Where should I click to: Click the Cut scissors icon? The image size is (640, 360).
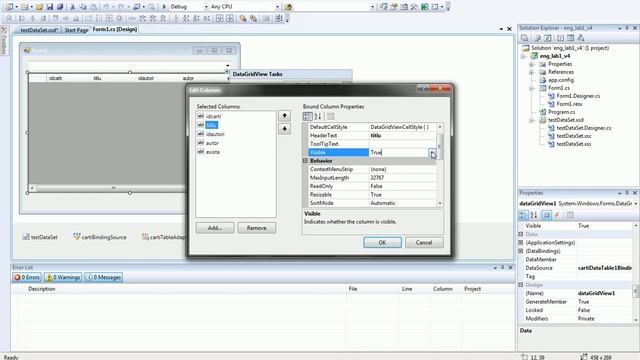(73, 7)
